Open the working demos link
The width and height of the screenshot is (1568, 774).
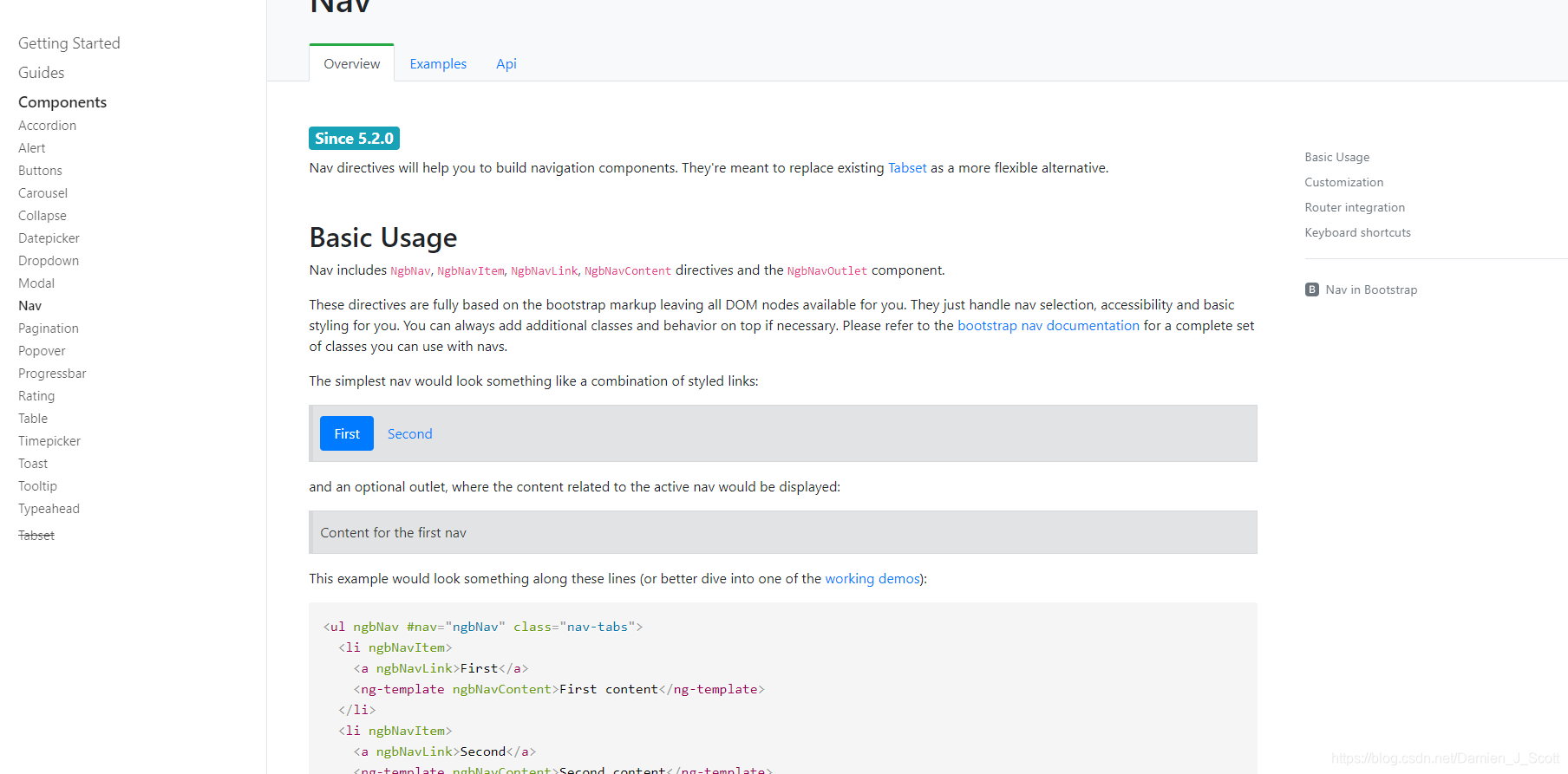tap(872, 579)
